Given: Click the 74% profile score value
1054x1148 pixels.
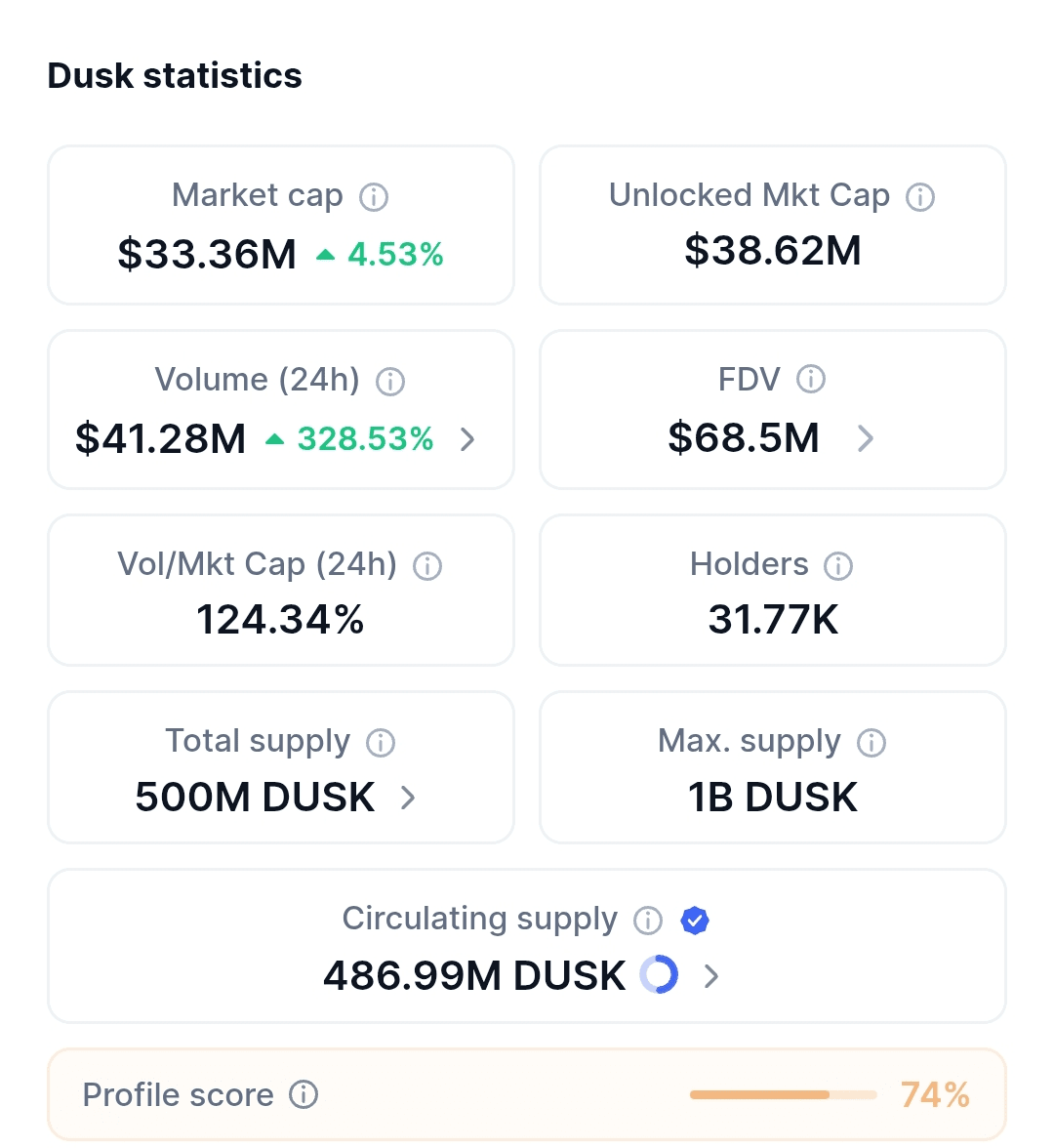Looking at the screenshot, I should (x=935, y=1095).
